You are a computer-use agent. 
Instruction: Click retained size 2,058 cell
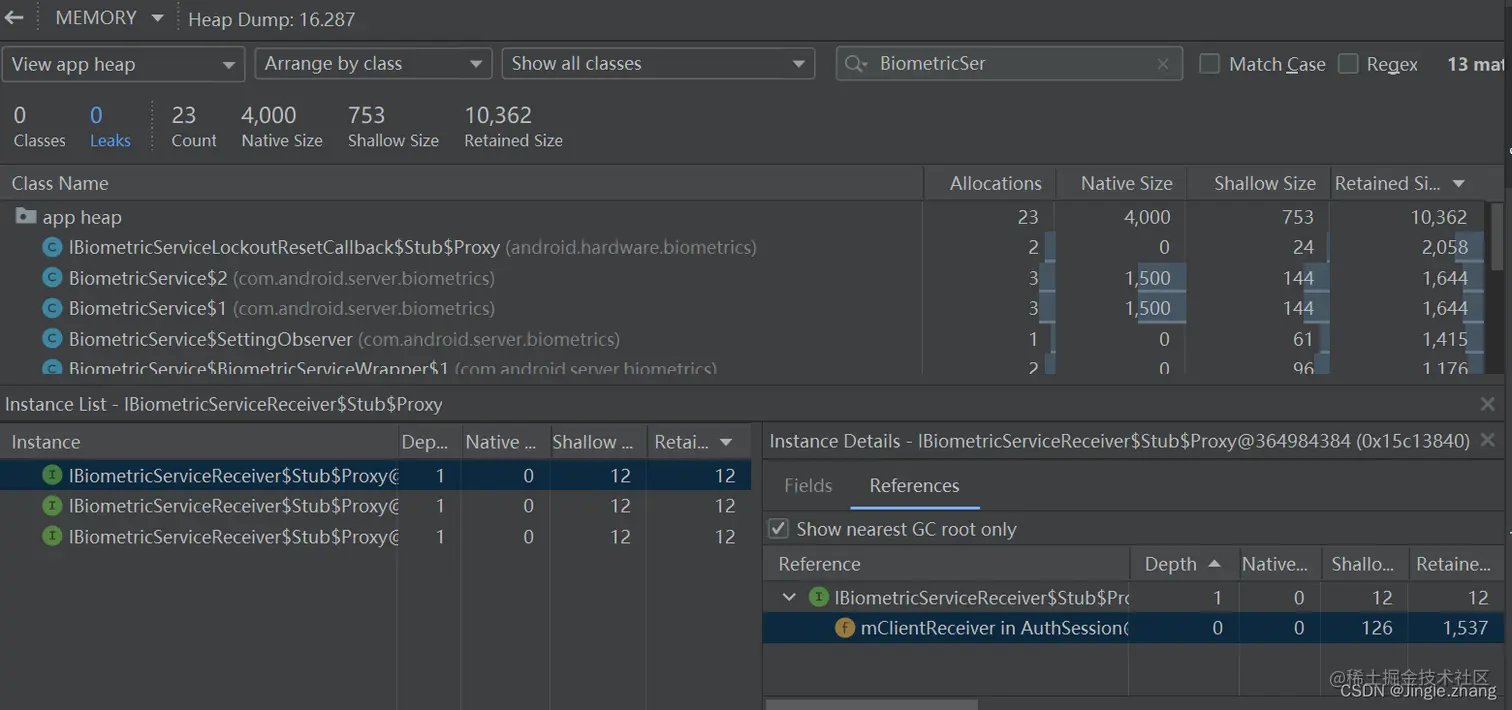[1445, 247]
